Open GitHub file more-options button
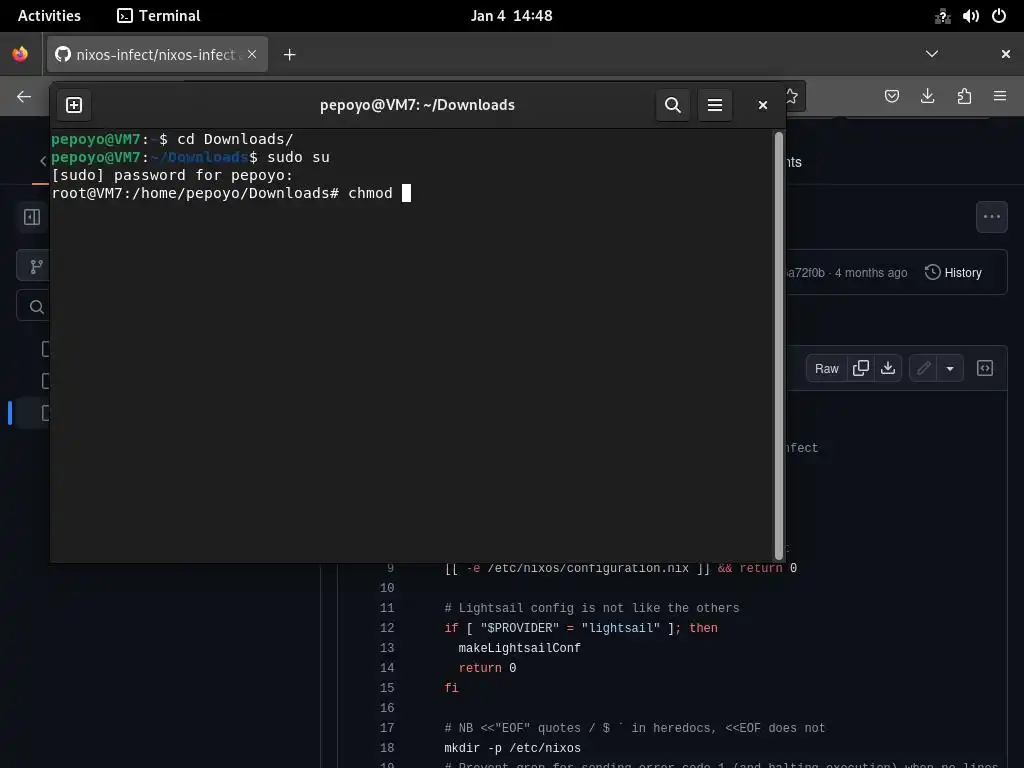The width and height of the screenshot is (1024, 768). click(x=991, y=217)
